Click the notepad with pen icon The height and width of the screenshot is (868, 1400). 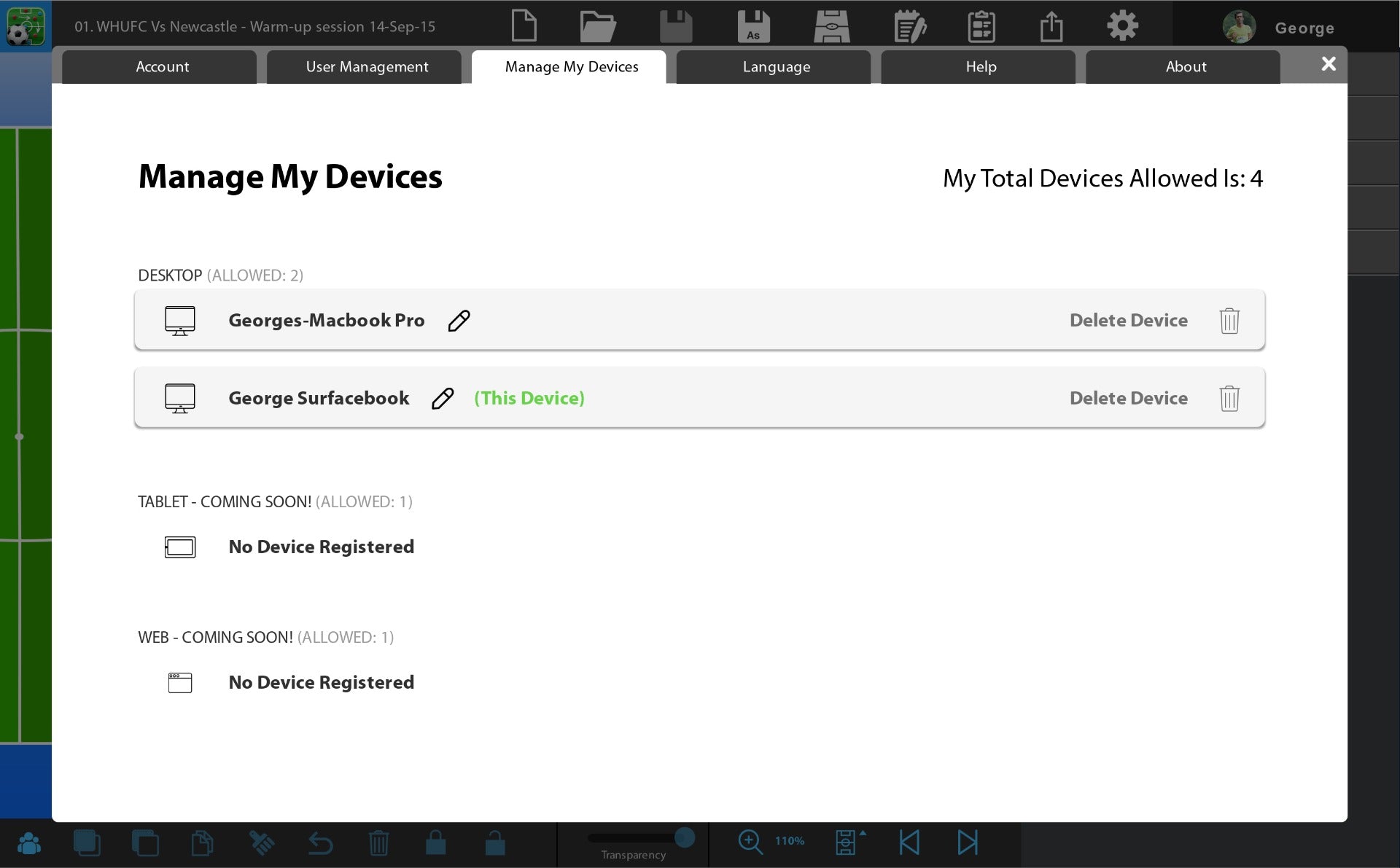[909, 26]
